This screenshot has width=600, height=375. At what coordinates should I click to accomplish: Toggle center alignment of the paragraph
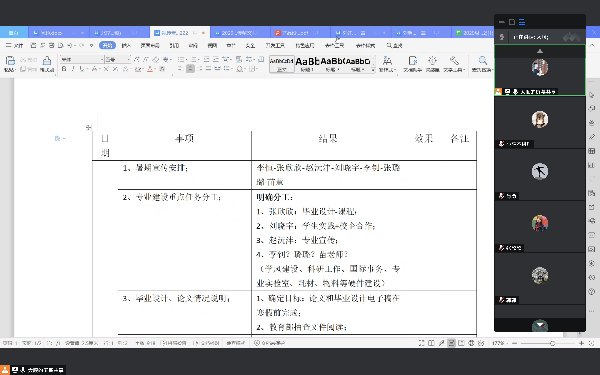pos(190,69)
